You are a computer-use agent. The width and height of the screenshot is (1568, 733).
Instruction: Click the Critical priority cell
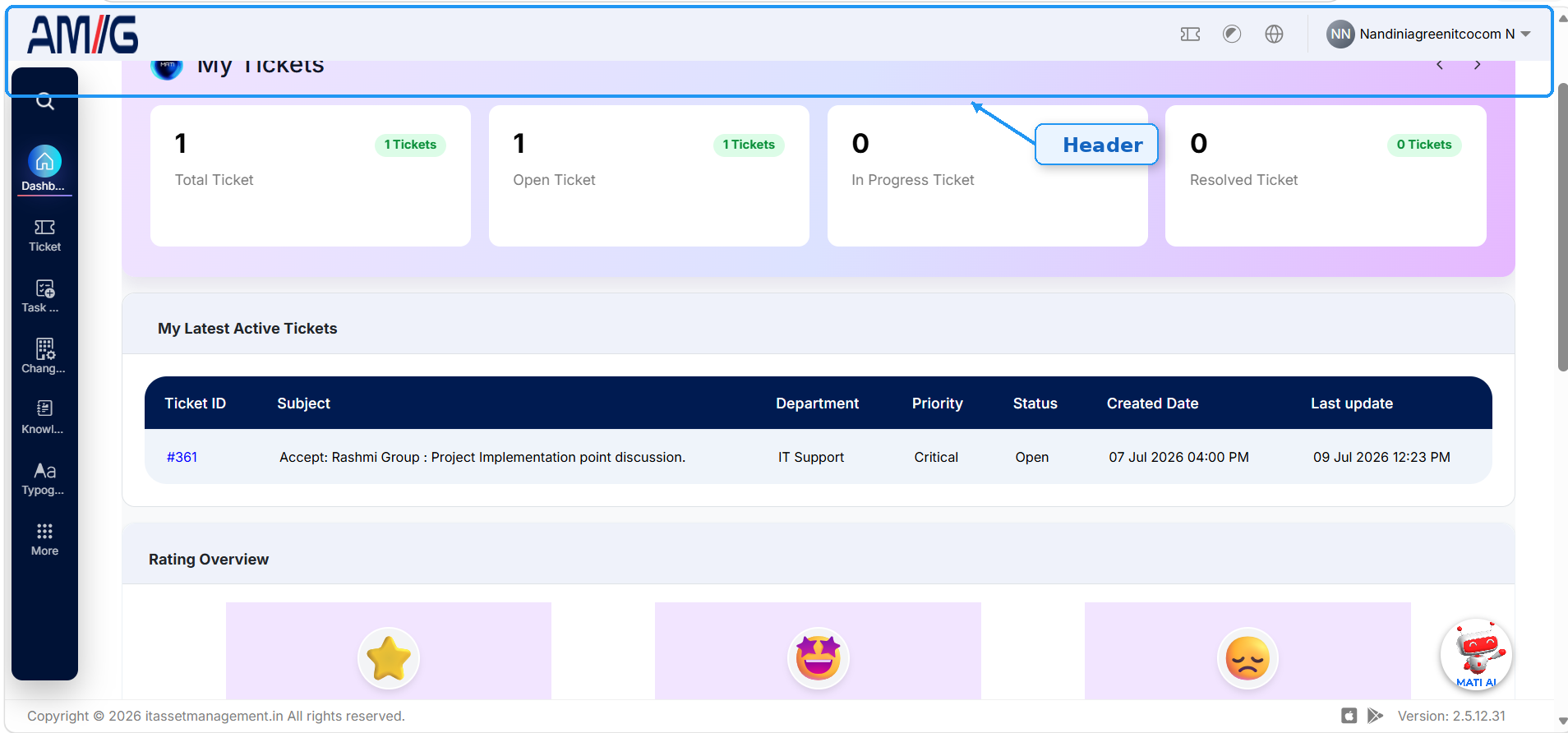tap(936, 457)
